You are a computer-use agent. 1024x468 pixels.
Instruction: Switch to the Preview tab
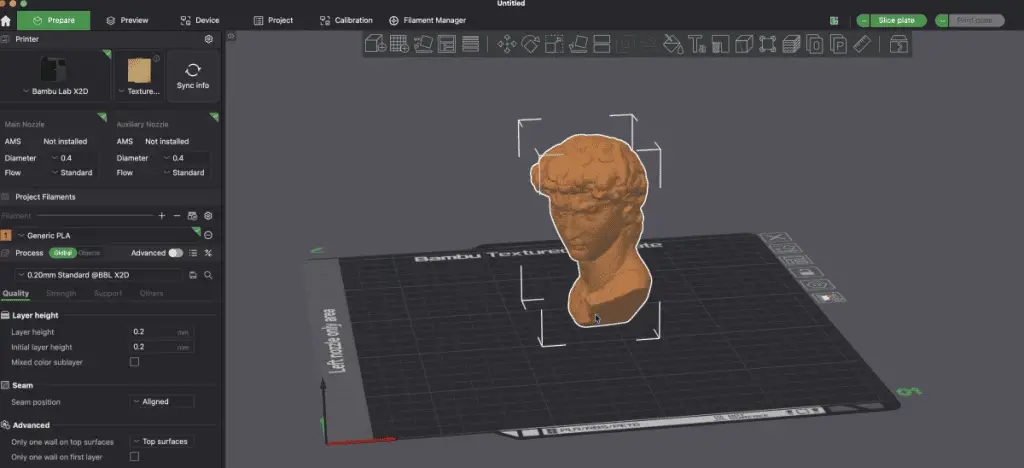coord(127,20)
